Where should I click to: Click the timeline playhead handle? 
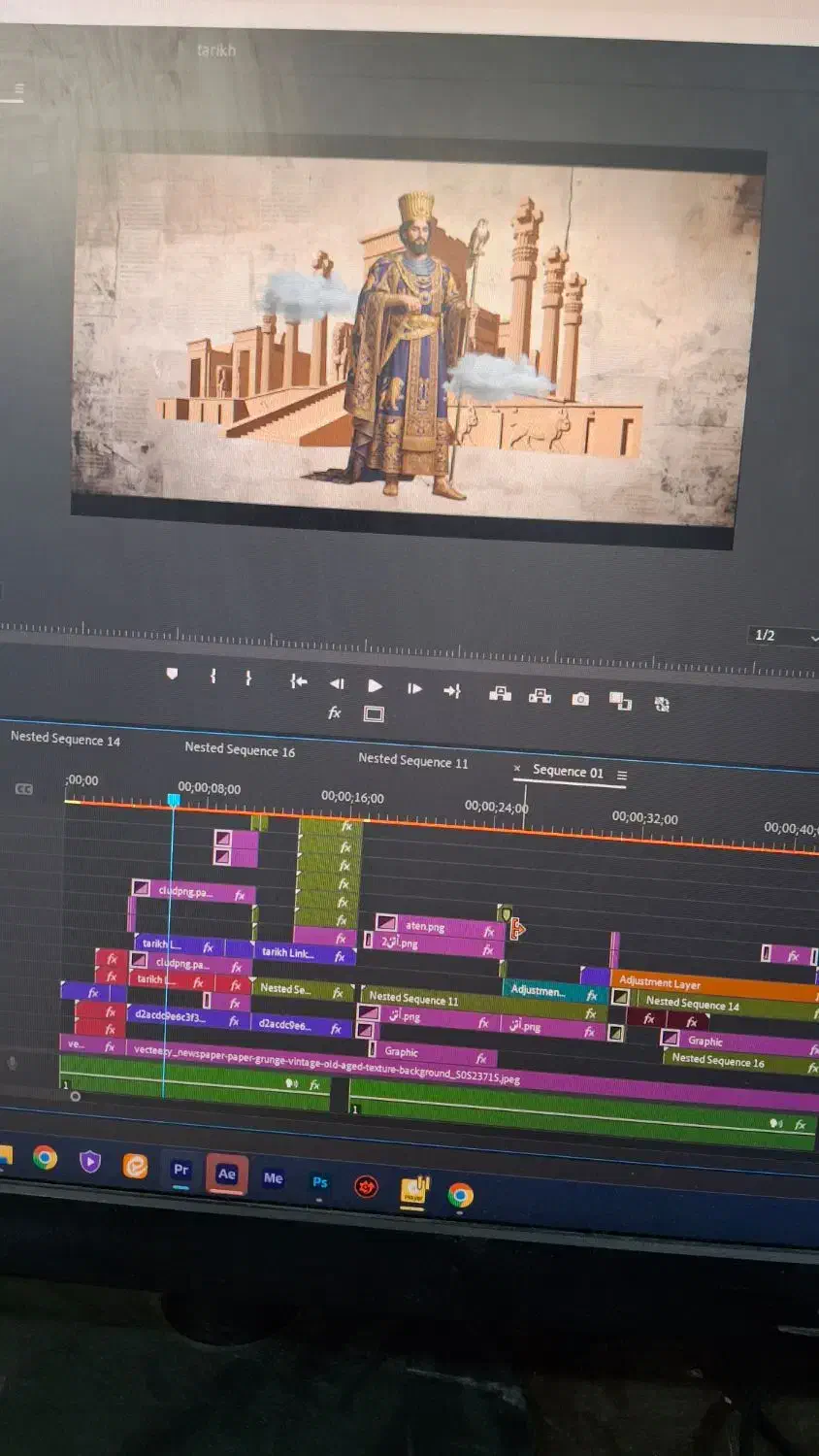(173, 800)
